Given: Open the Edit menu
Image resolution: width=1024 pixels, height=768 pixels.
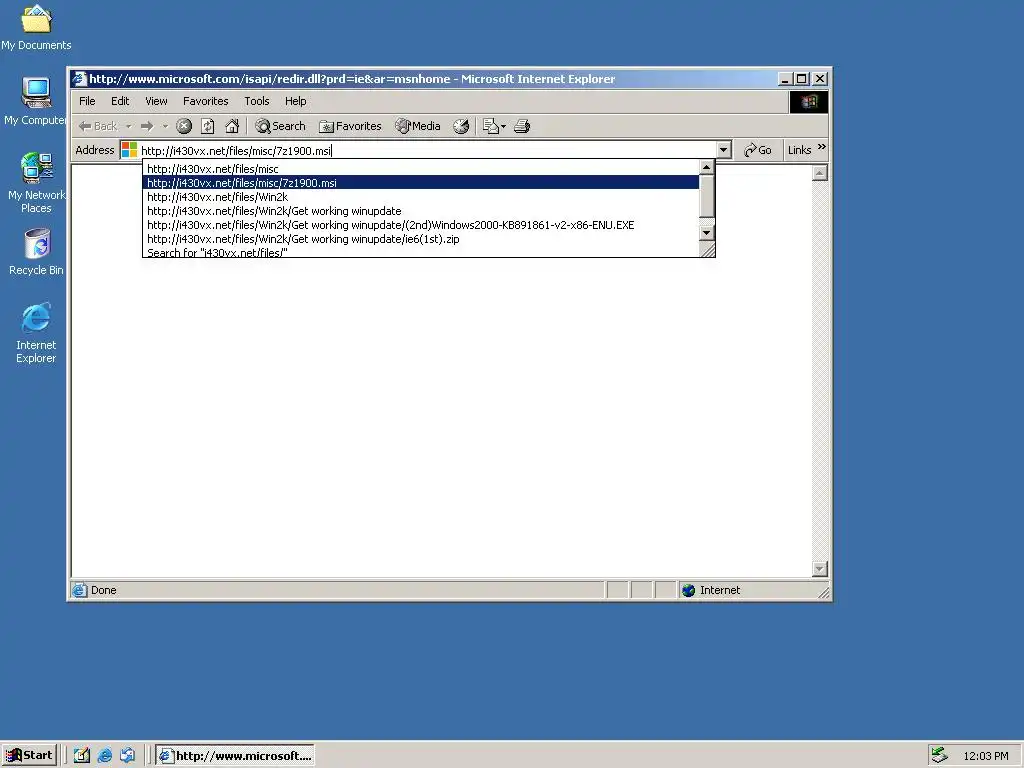Looking at the screenshot, I should click(x=120, y=101).
